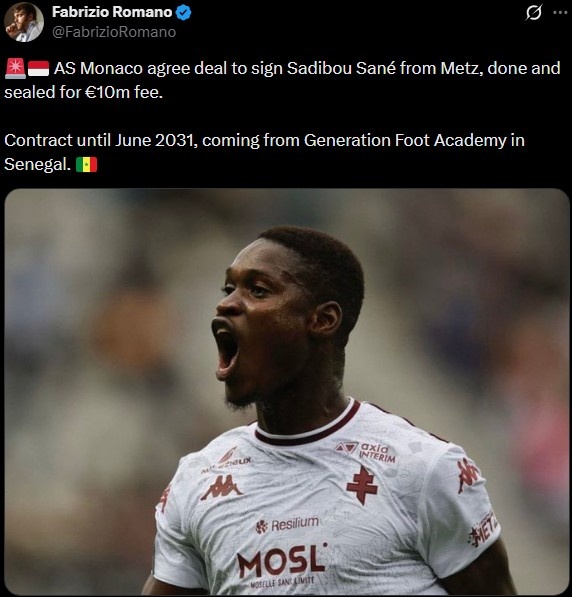Open Fabrizio Romano's profile avatar

(24, 22)
